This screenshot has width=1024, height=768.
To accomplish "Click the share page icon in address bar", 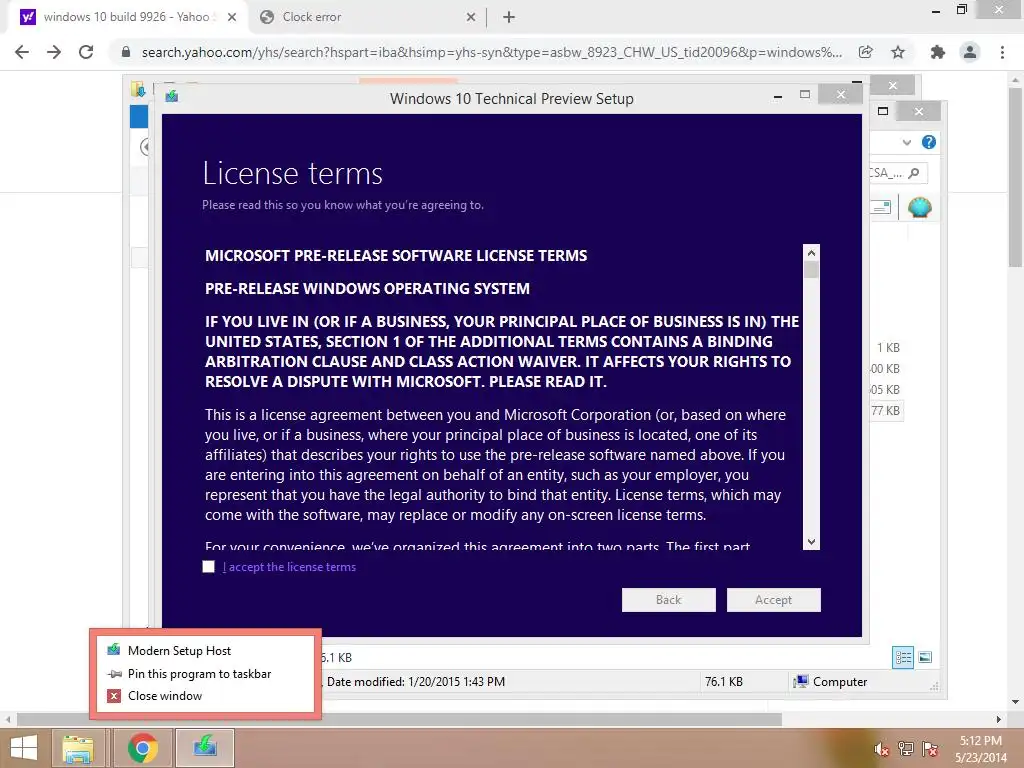I will pyautogui.click(x=866, y=52).
